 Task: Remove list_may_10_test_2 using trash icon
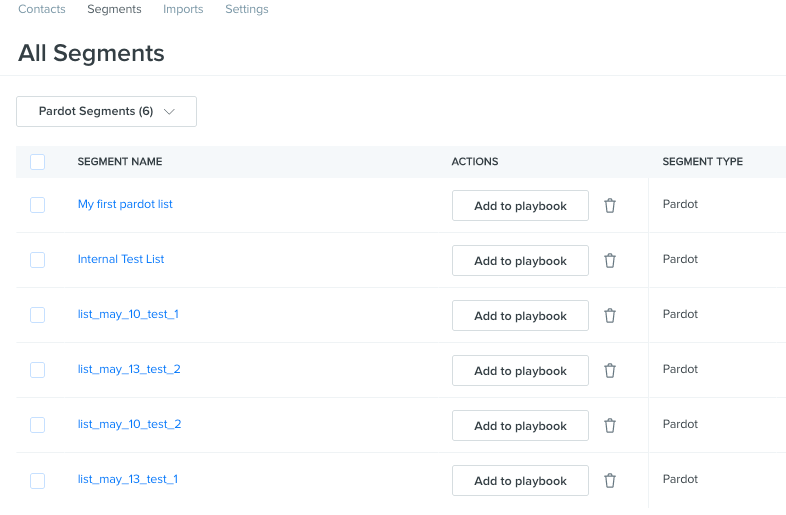(x=610, y=426)
